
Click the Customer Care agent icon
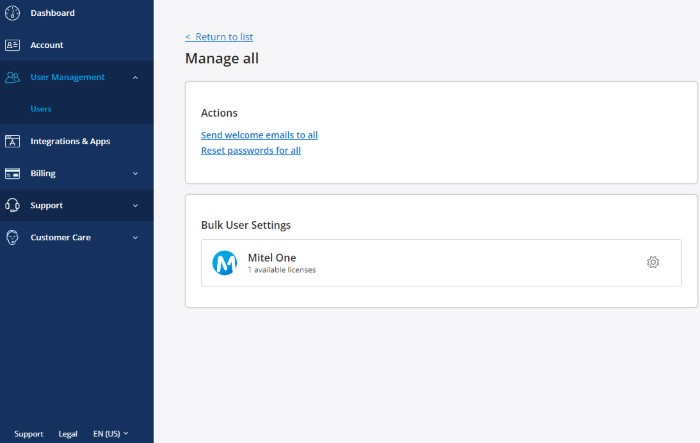pyautogui.click(x=13, y=237)
